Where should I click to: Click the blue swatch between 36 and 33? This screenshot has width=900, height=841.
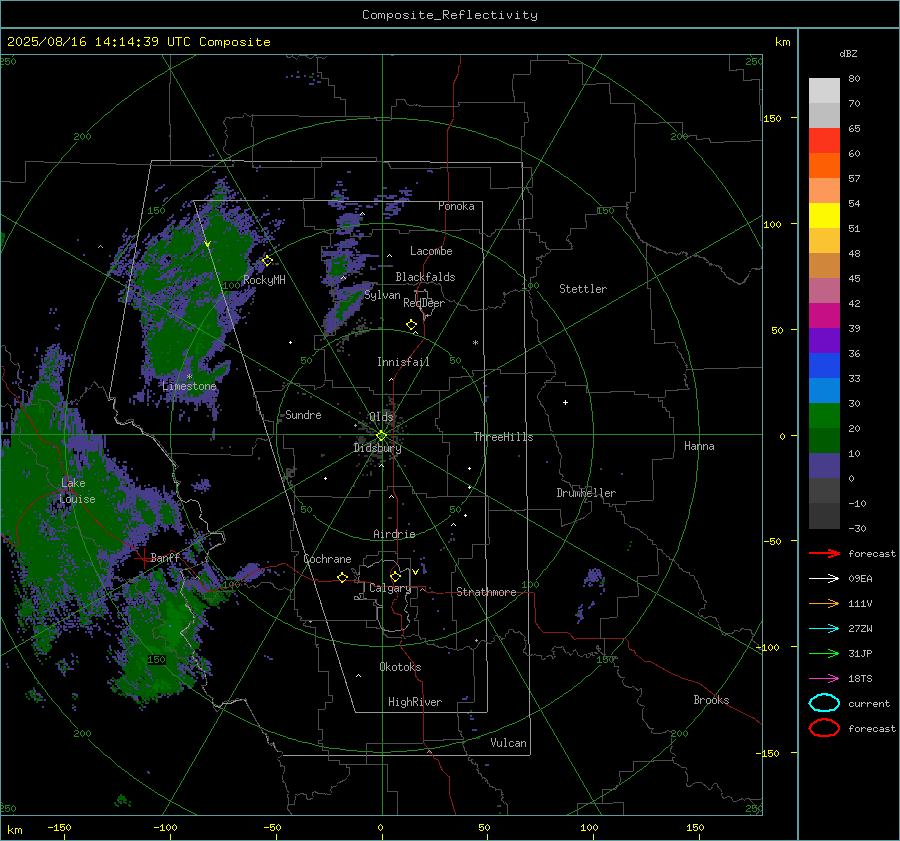point(824,366)
